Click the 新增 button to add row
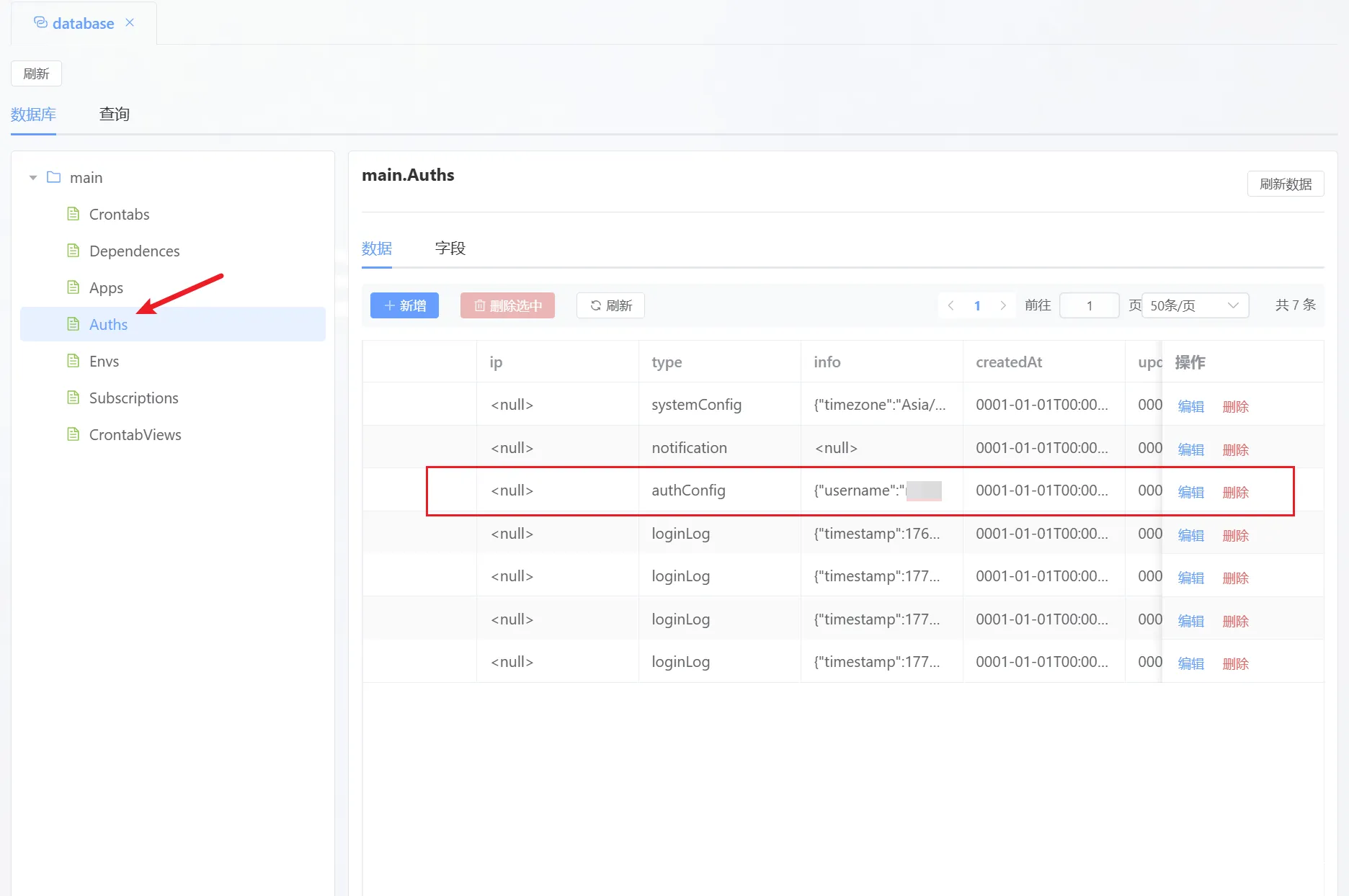The width and height of the screenshot is (1349, 896). click(404, 305)
